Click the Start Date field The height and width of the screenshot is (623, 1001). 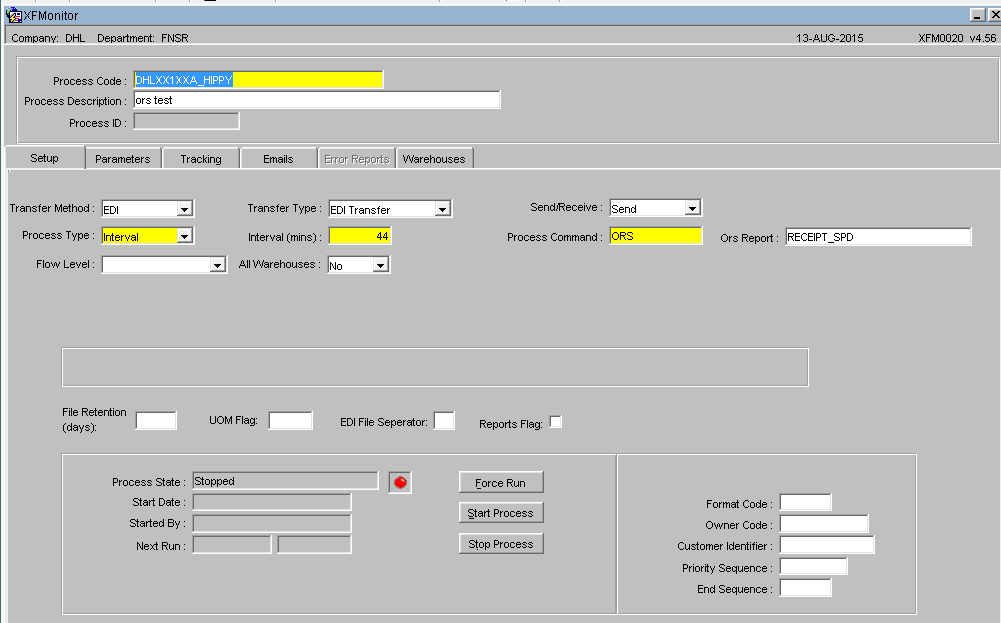tap(272, 502)
